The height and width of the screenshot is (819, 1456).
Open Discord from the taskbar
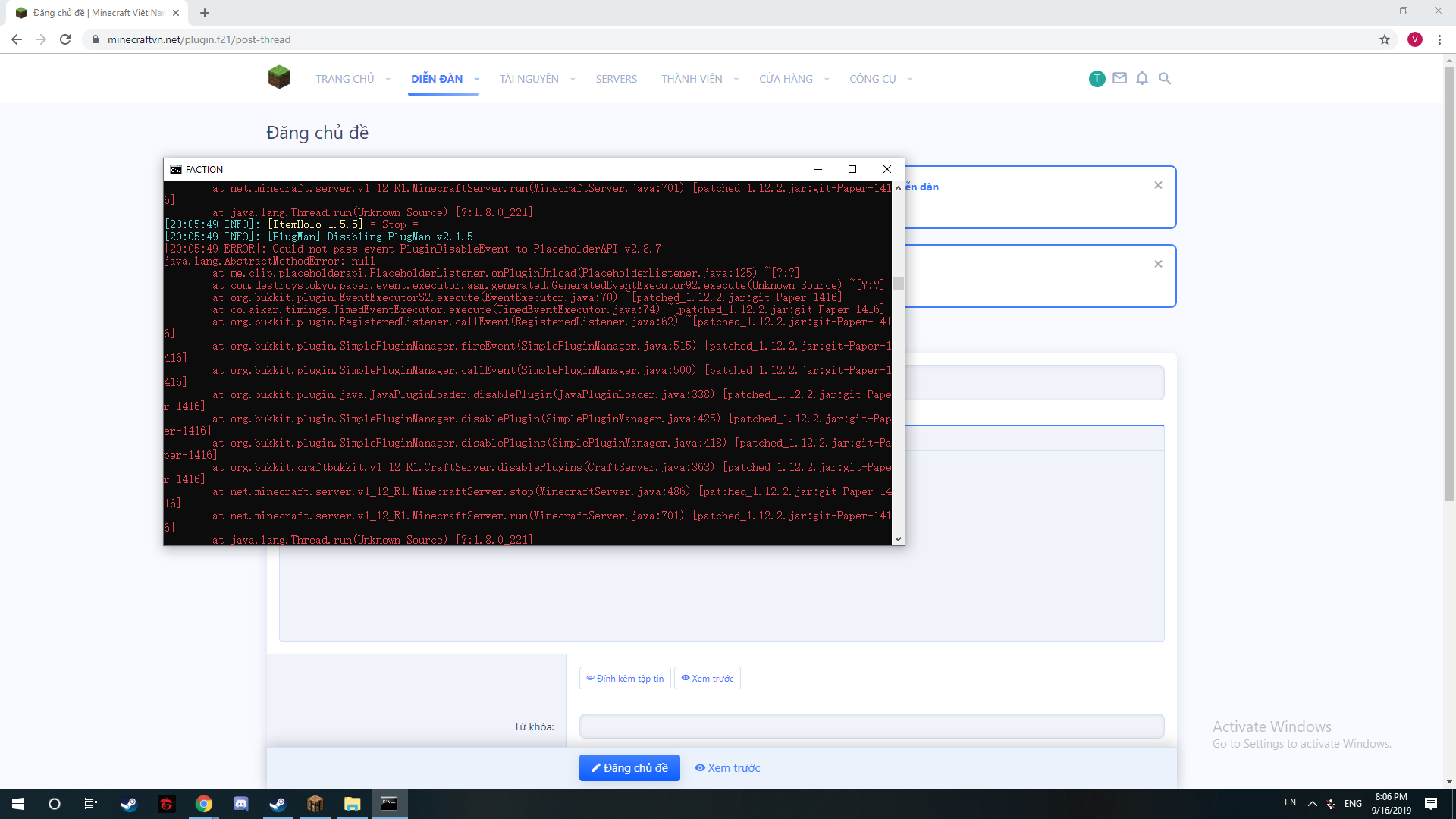(241, 804)
